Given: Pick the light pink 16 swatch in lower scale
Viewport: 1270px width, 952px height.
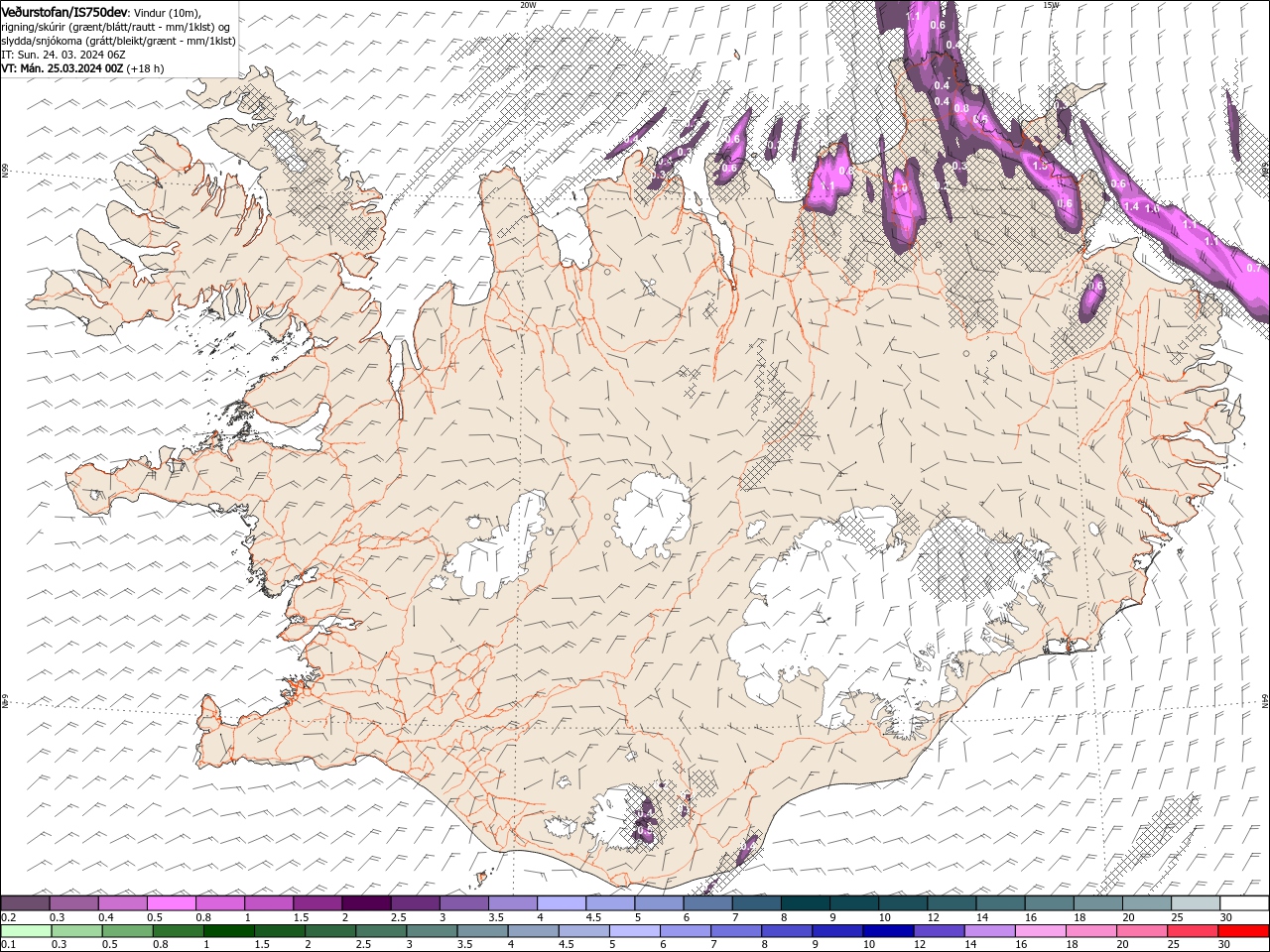Looking at the screenshot, I should tap(1039, 931).
